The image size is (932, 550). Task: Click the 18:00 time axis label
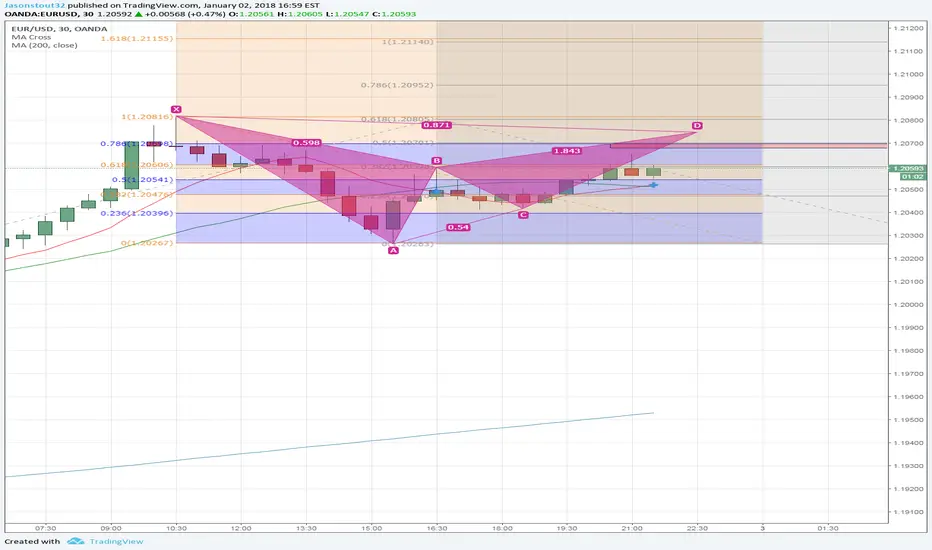pyautogui.click(x=502, y=528)
